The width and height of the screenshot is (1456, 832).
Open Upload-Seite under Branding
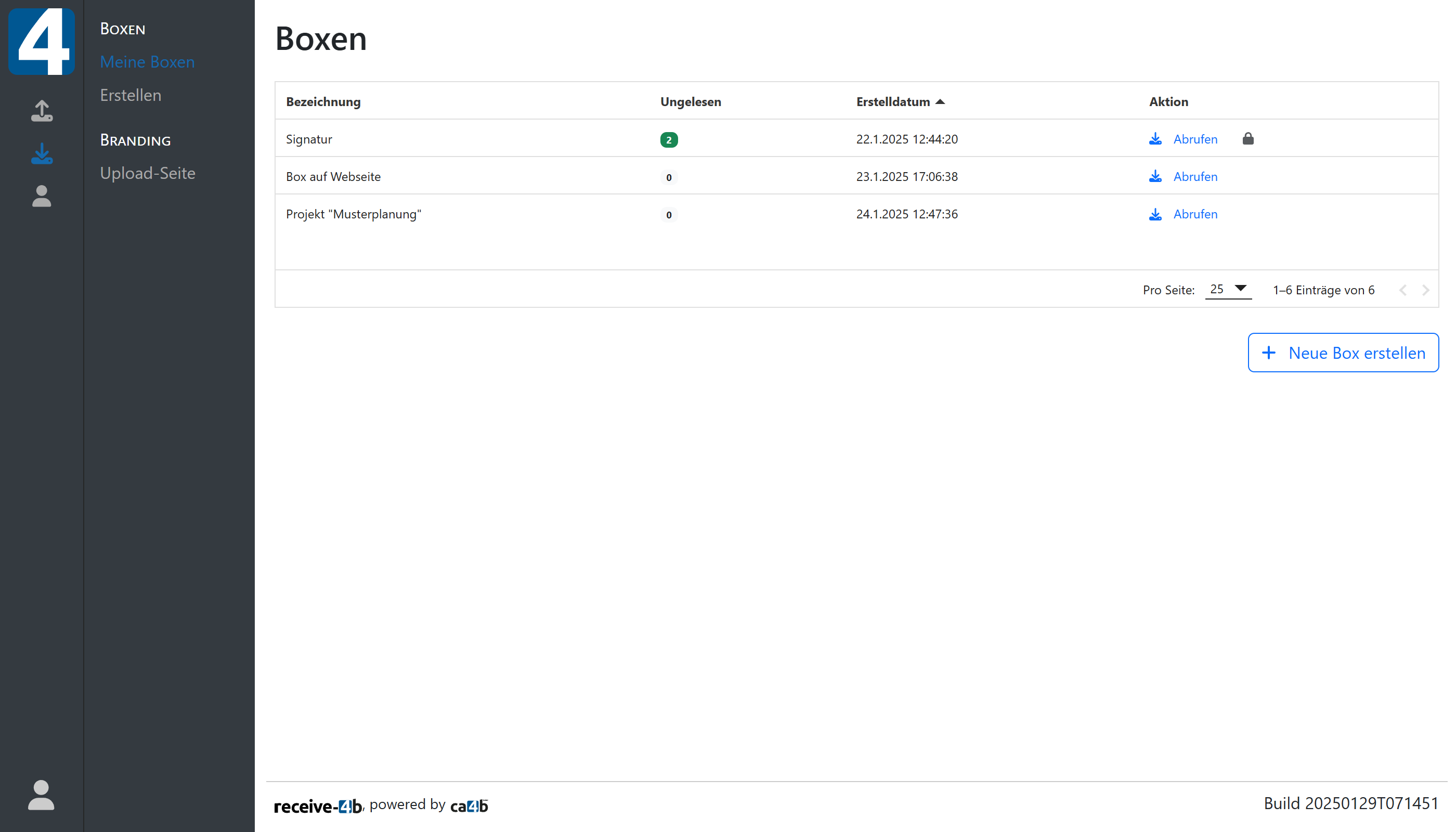[148, 173]
